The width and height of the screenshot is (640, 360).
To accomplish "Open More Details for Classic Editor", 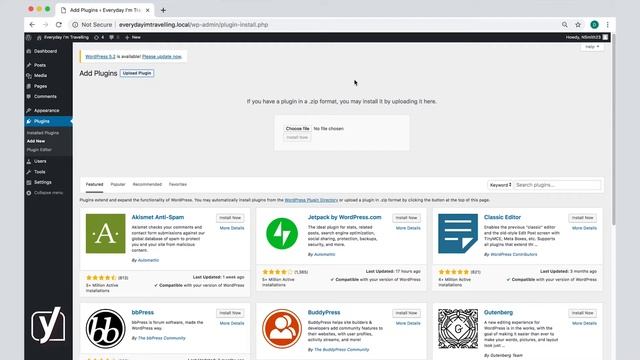I will click(x=584, y=228).
